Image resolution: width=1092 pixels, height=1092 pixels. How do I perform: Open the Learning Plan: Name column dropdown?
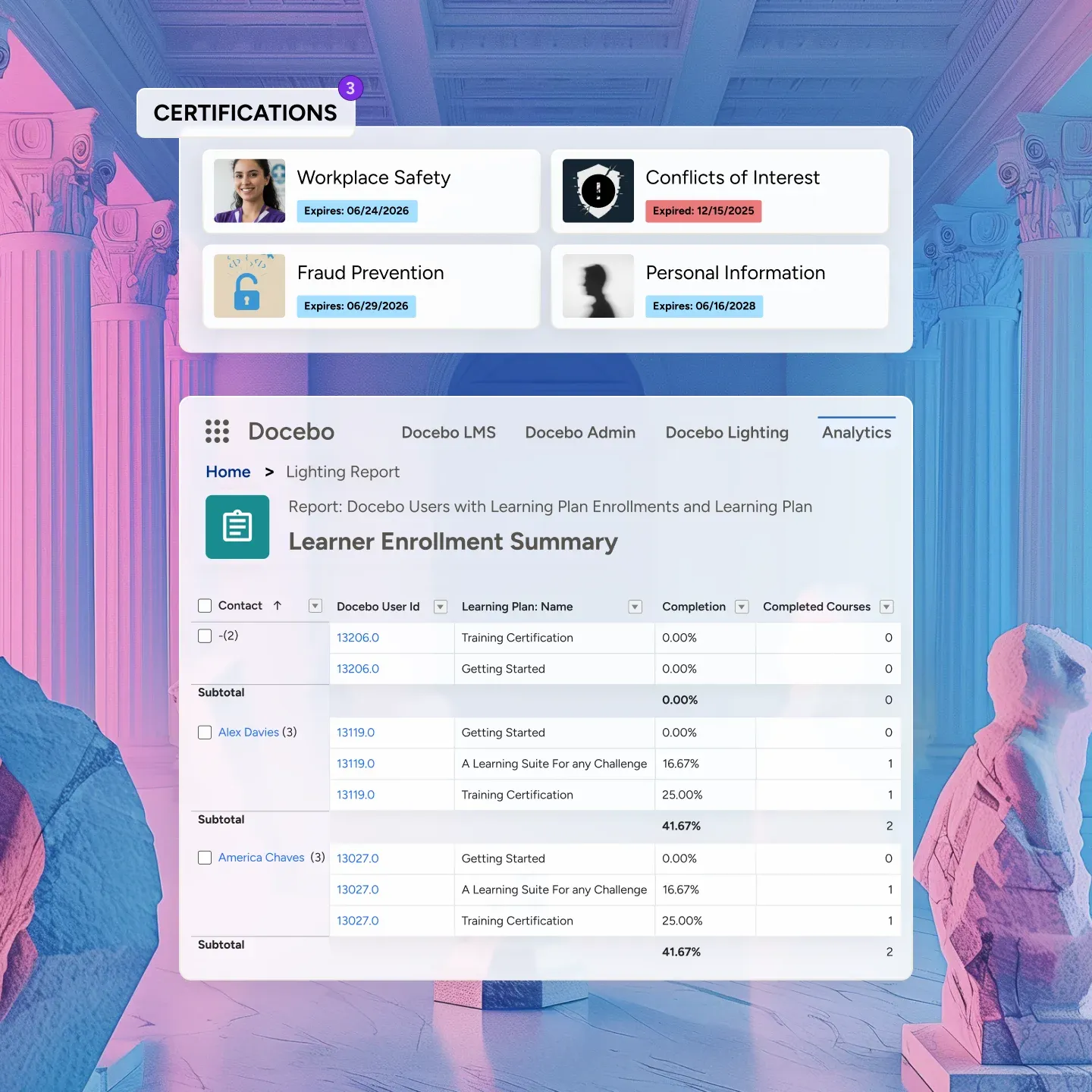tap(635, 607)
